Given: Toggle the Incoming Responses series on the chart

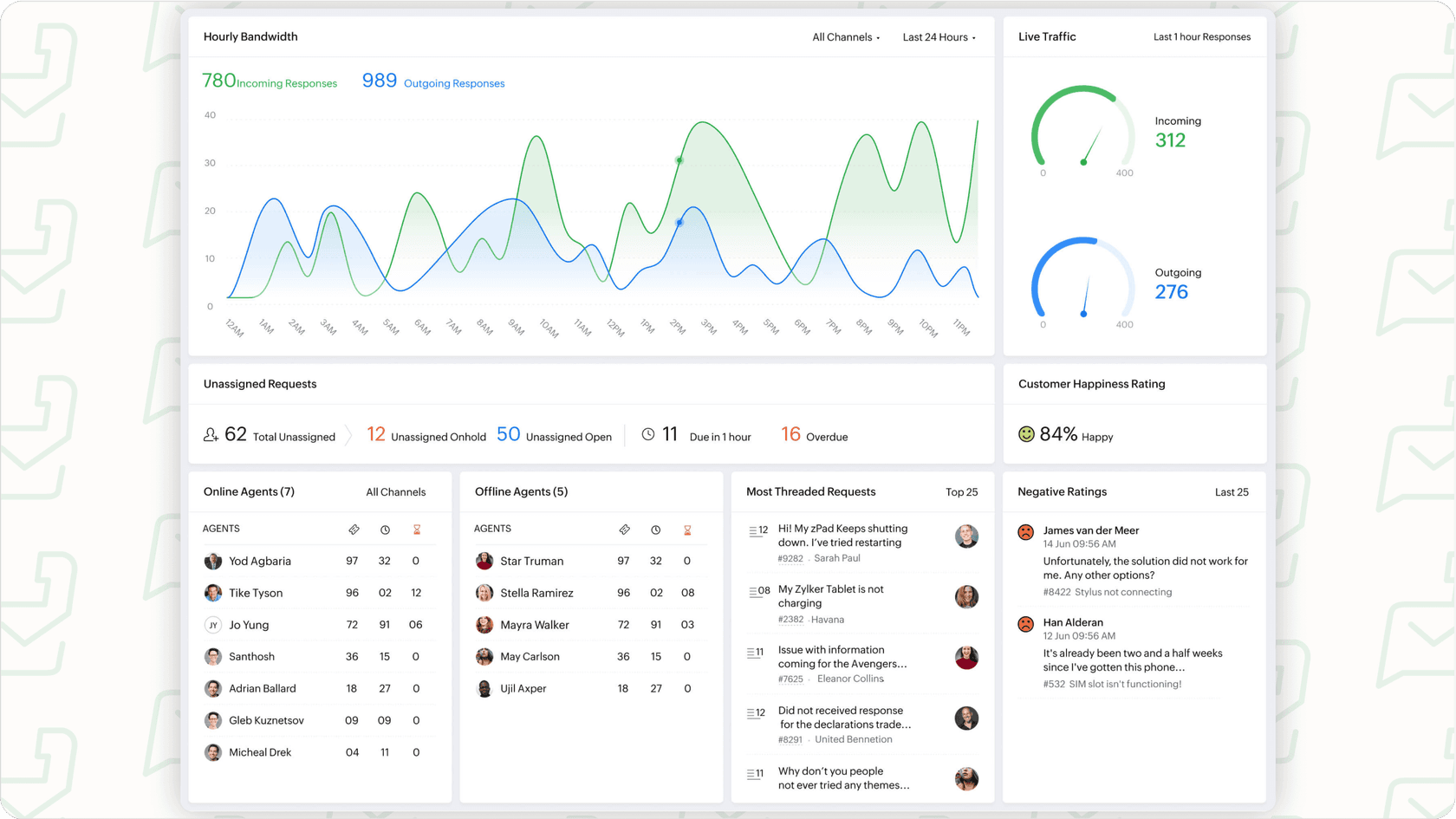Looking at the screenshot, I should (269, 81).
